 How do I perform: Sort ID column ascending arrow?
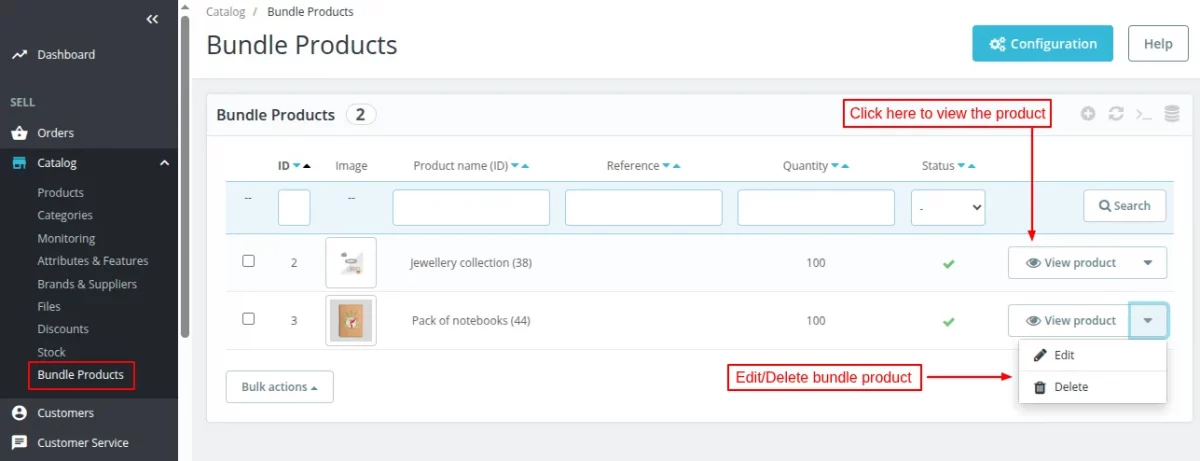[x=307, y=166]
